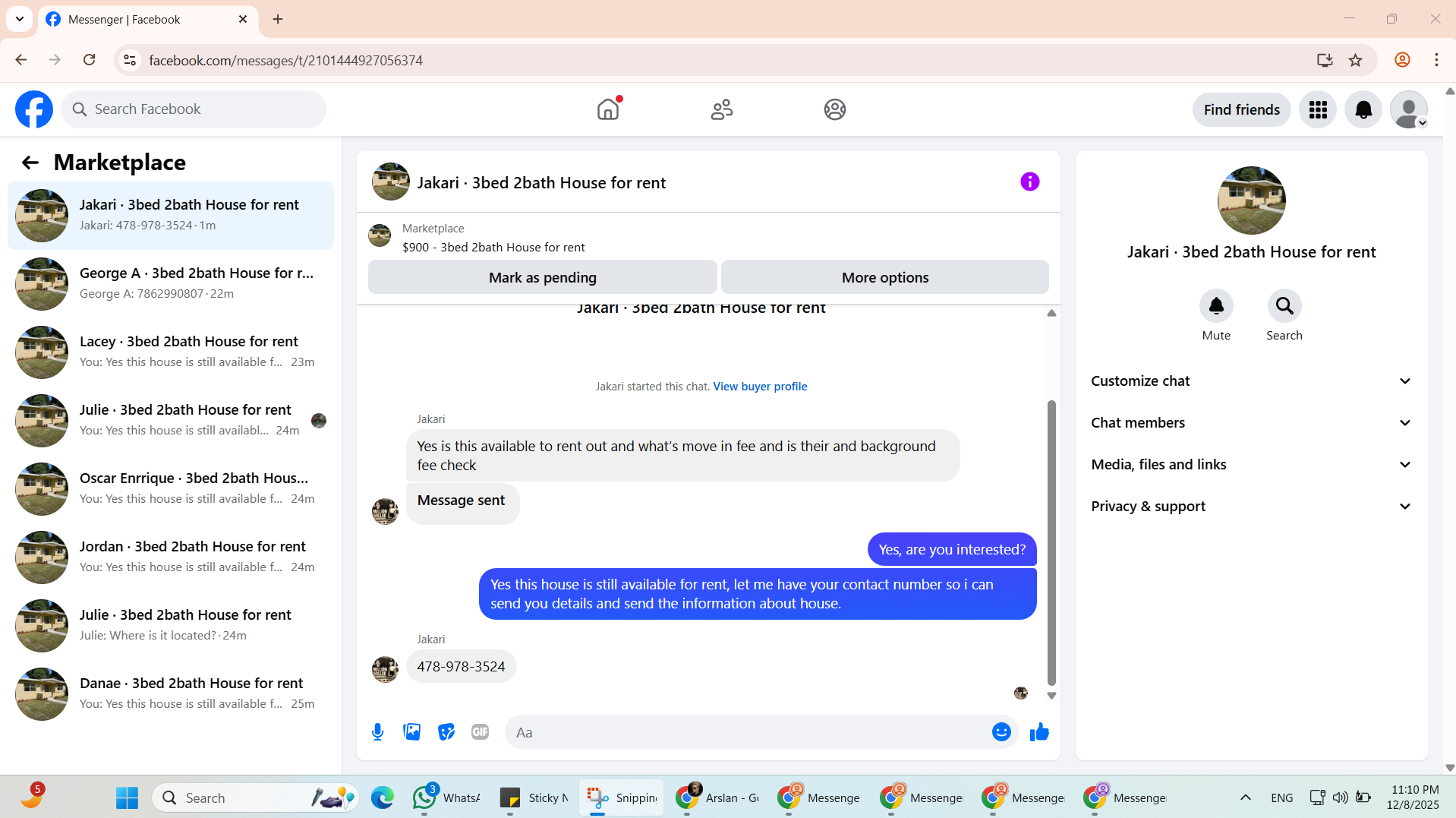Expand the Privacy & support section

pos(1251,507)
